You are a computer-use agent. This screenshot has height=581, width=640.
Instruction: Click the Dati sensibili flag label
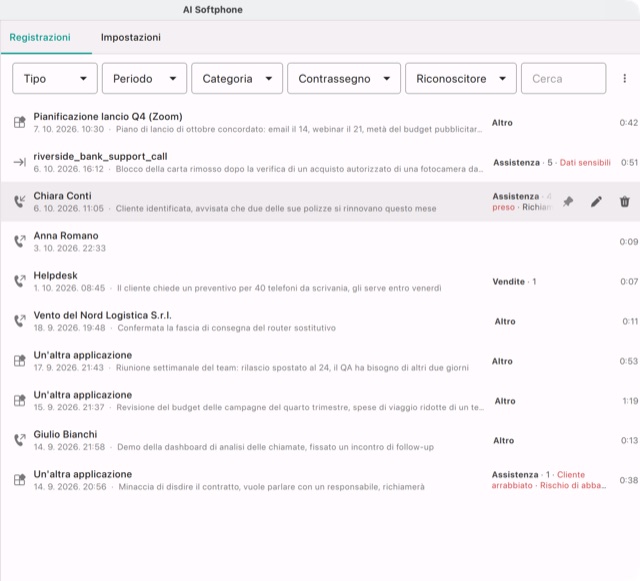pyautogui.click(x=585, y=163)
